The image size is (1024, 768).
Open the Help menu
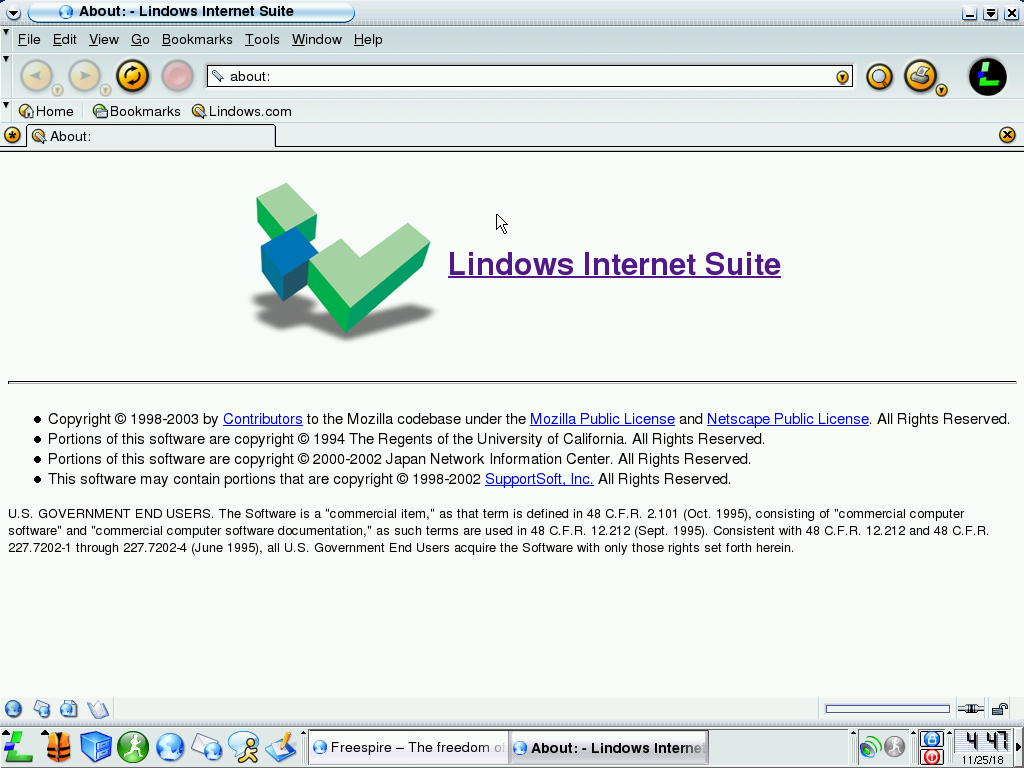(368, 39)
